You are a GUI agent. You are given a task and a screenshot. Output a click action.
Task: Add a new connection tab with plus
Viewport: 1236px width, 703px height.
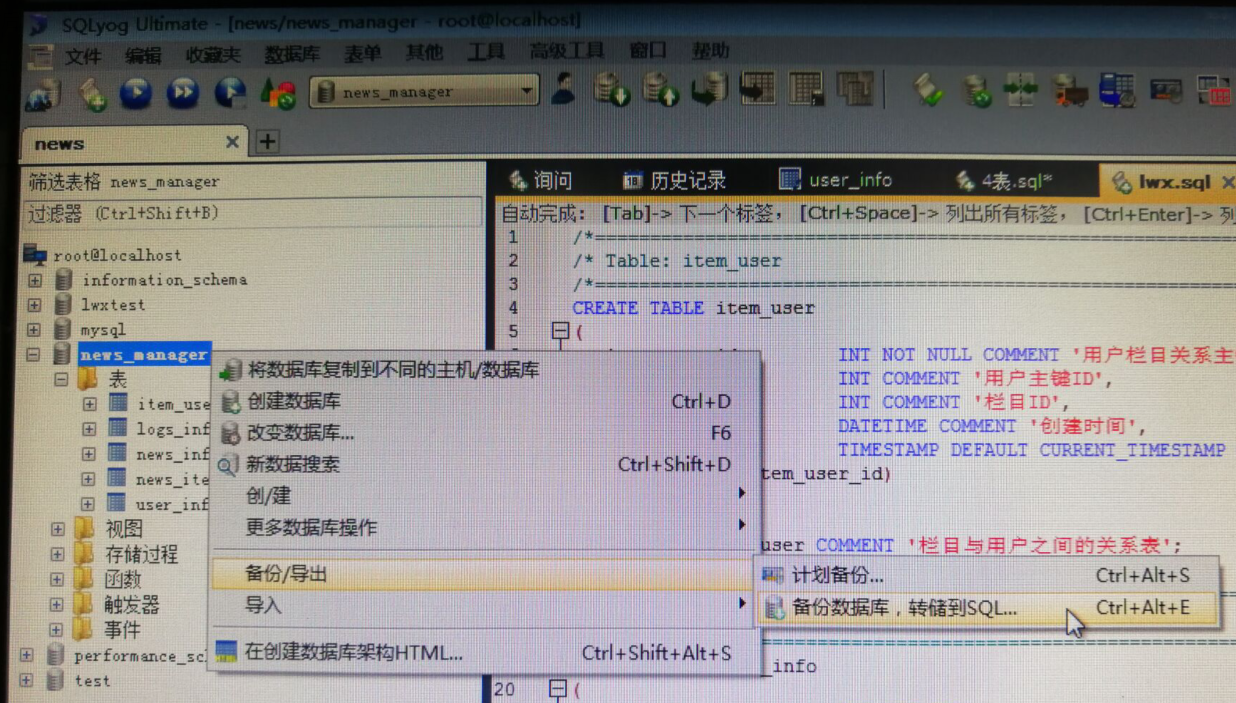pos(267,142)
